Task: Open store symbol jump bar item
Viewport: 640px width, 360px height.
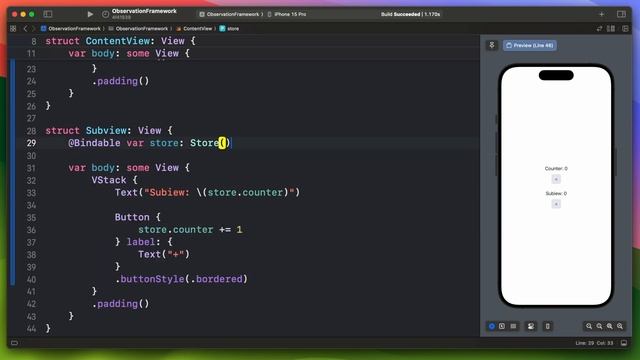Action: 229,29
